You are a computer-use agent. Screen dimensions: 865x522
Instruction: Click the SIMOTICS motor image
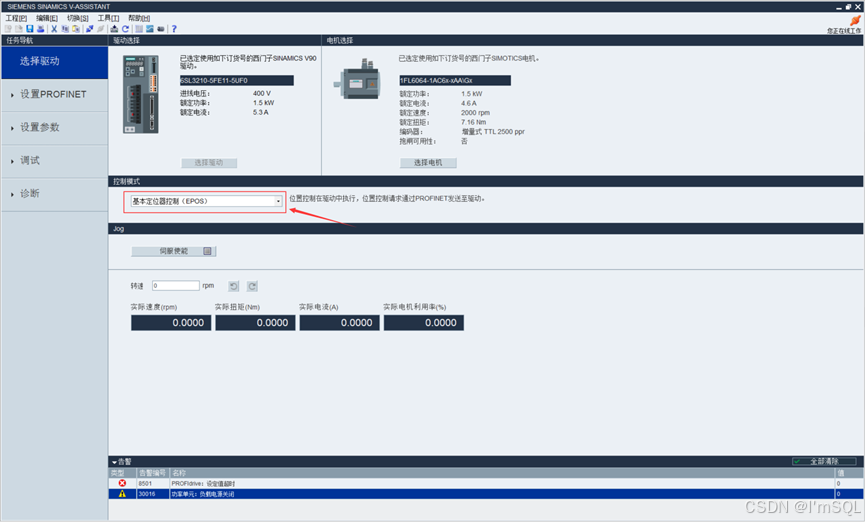click(x=357, y=80)
